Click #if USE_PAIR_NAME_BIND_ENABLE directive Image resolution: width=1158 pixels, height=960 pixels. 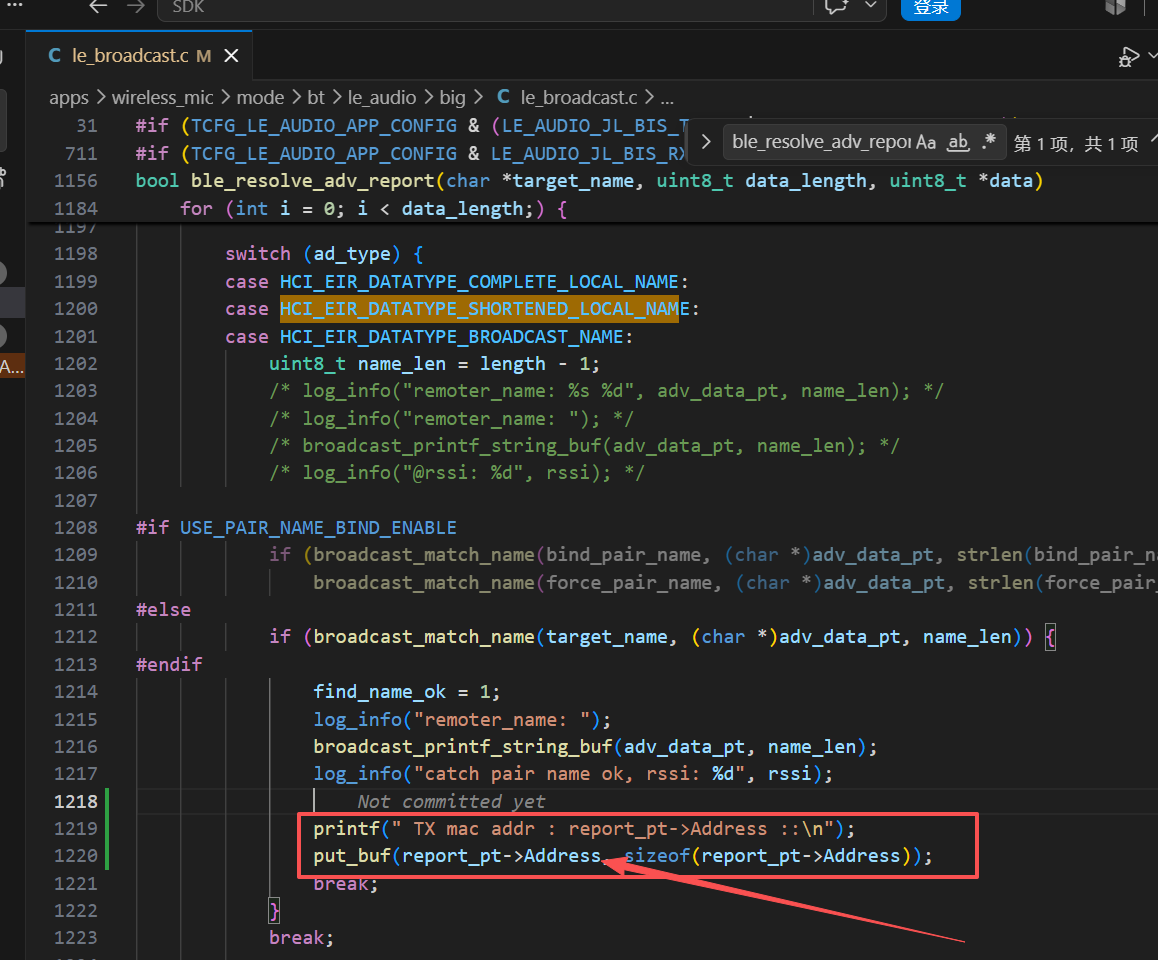coord(296,528)
